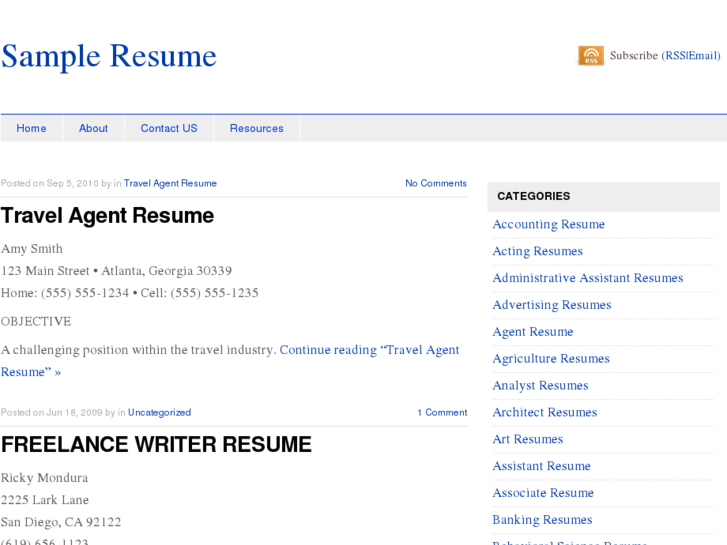Image resolution: width=727 pixels, height=545 pixels.
Task: Open the Resources menu item
Action: [x=256, y=128]
